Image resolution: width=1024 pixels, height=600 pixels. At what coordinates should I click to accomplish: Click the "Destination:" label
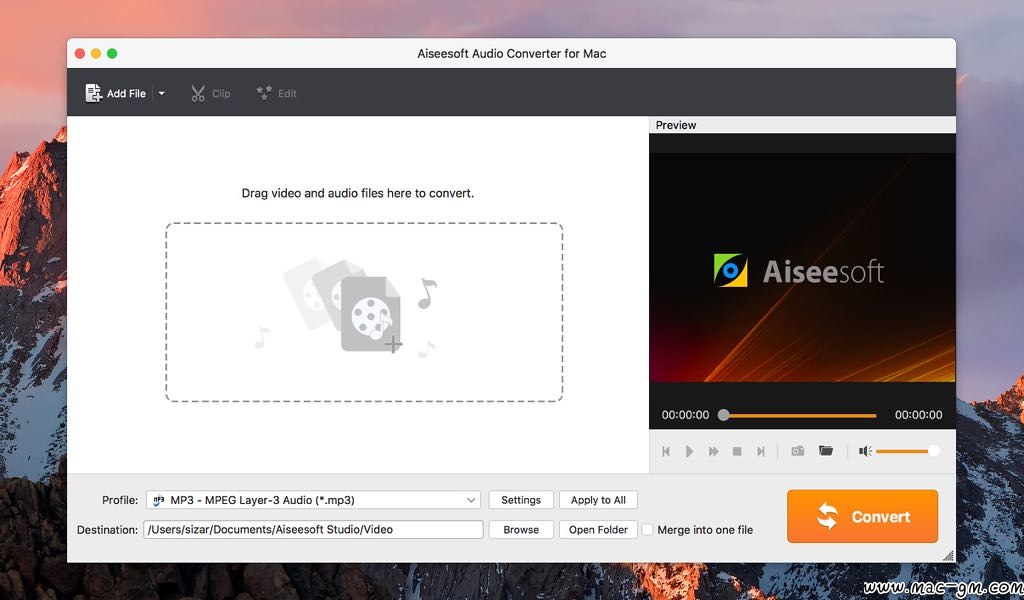pyautogui.click(x=107, y=529)
